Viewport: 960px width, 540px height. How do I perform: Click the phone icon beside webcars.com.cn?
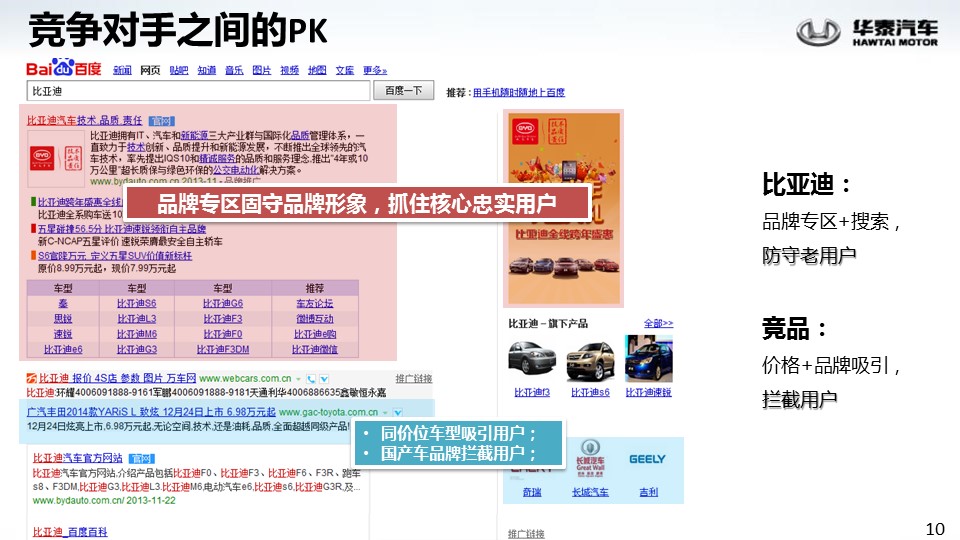pos(311,379)
